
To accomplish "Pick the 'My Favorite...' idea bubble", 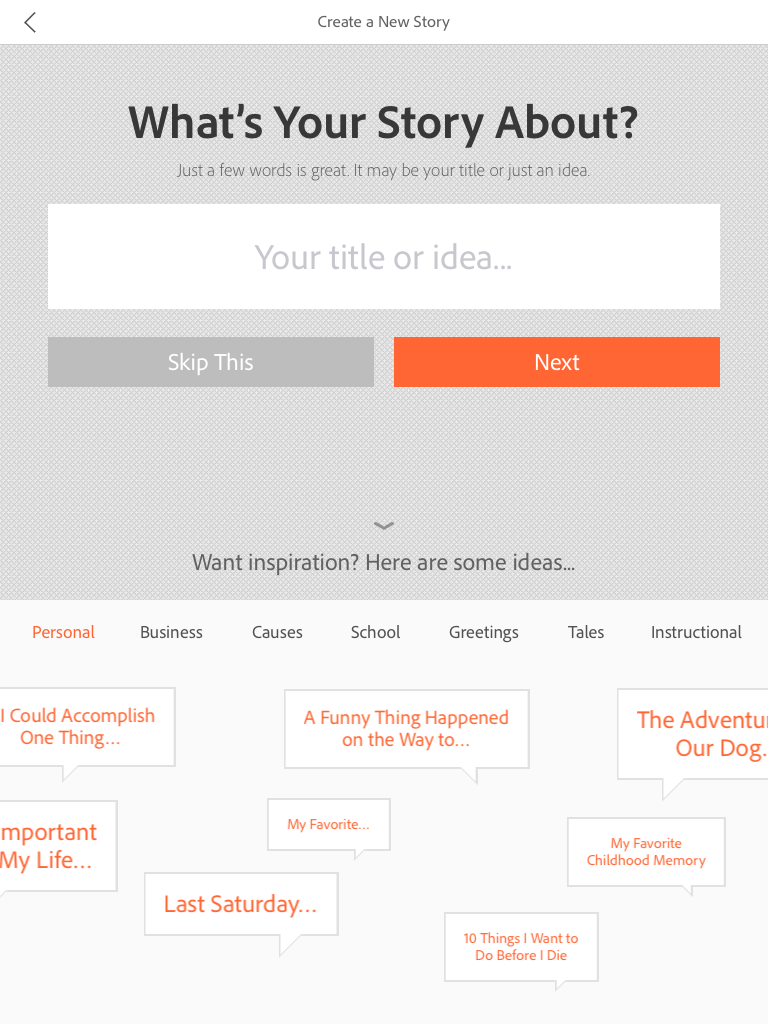I will click(x=328, y=824).
